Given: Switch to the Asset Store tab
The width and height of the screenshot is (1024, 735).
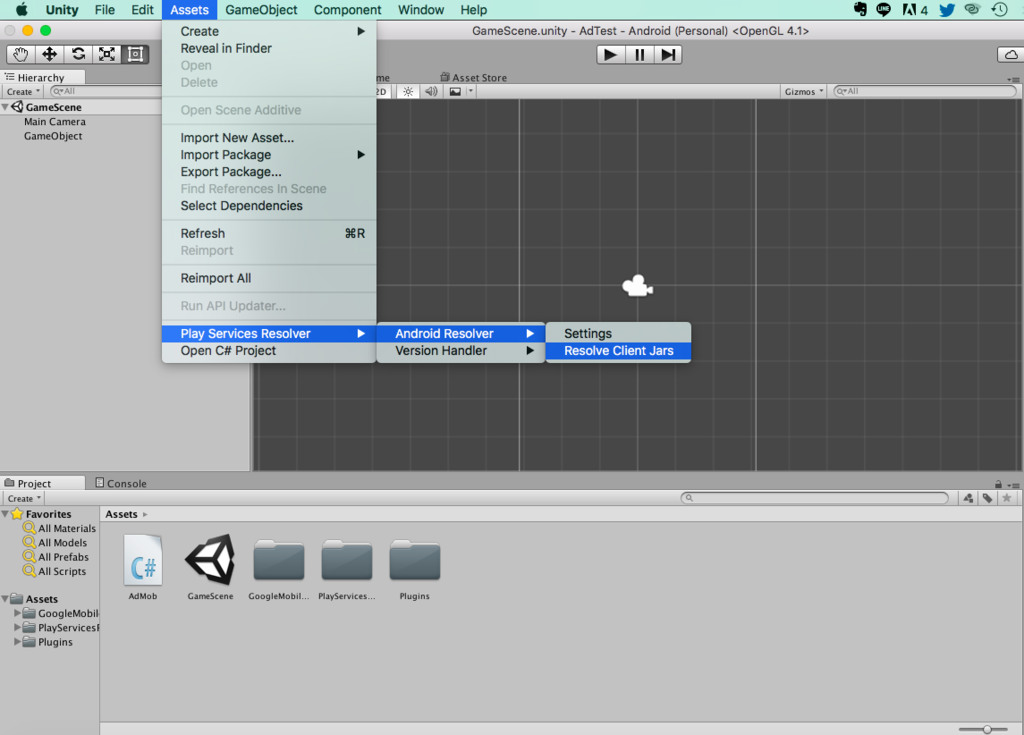Looking at the screenshot, I should tap(473, 78).
